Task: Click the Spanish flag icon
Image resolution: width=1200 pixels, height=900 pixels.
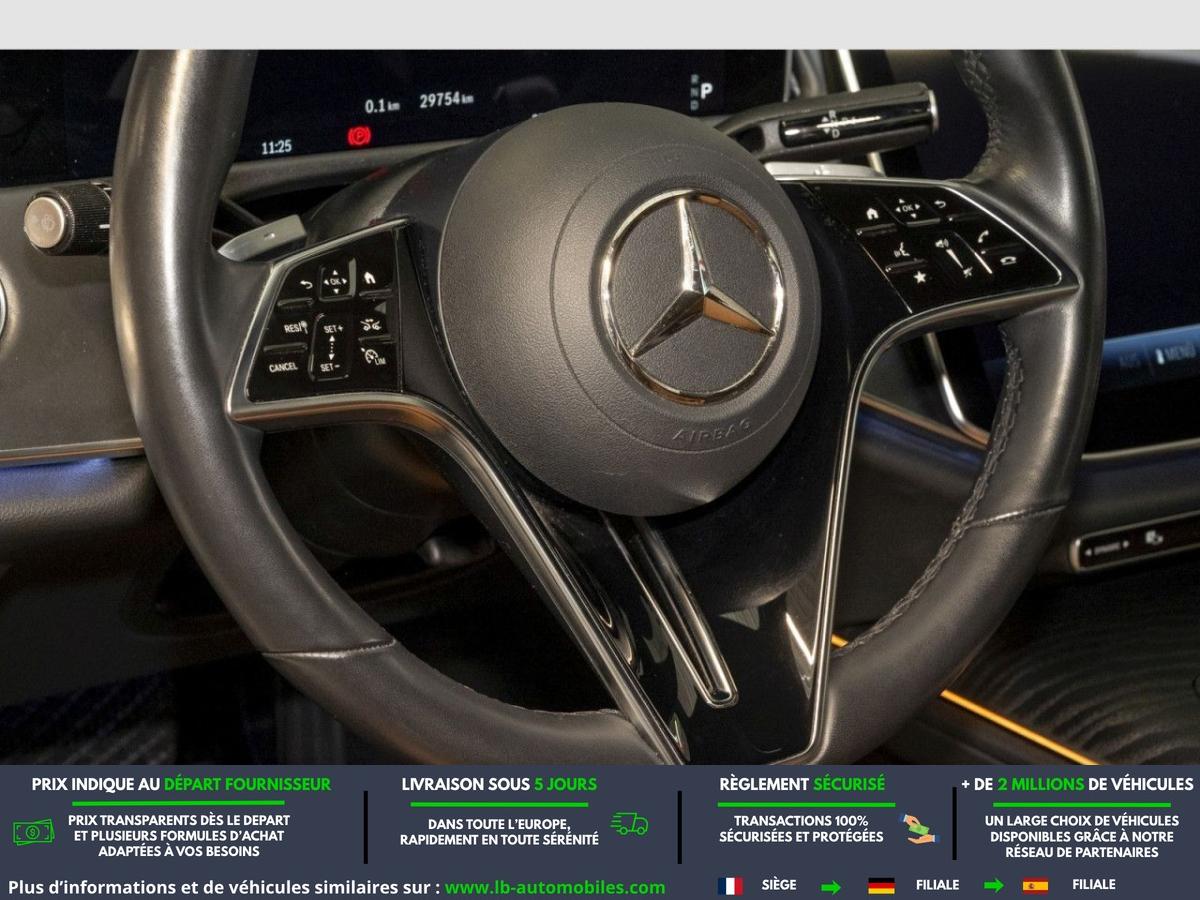Action: coord(1035,886)
